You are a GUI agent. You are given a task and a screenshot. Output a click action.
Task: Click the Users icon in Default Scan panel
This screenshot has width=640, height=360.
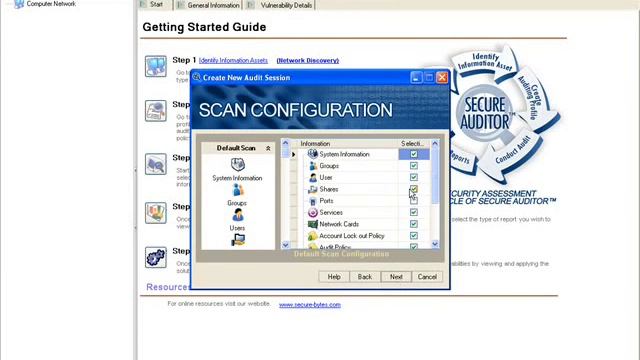pyautogui.click(x=238, y=215)
